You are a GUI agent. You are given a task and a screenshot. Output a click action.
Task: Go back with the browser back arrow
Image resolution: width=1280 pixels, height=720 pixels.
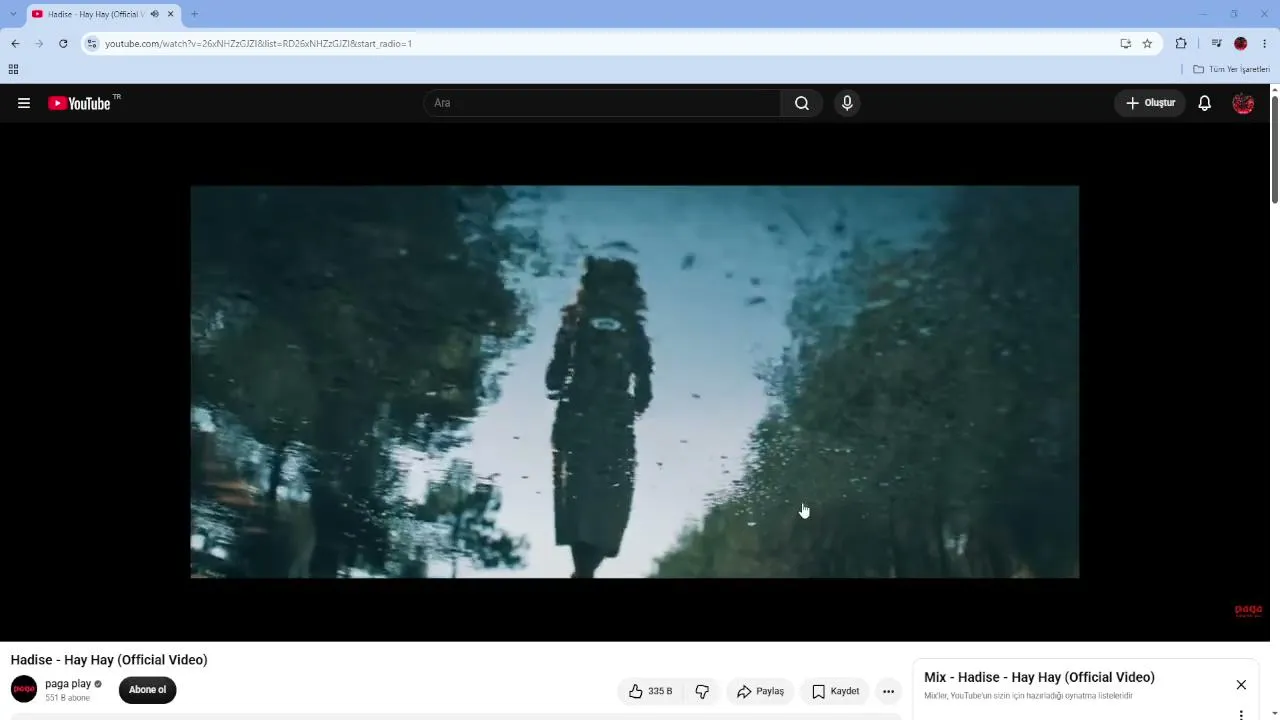point(15,43)
